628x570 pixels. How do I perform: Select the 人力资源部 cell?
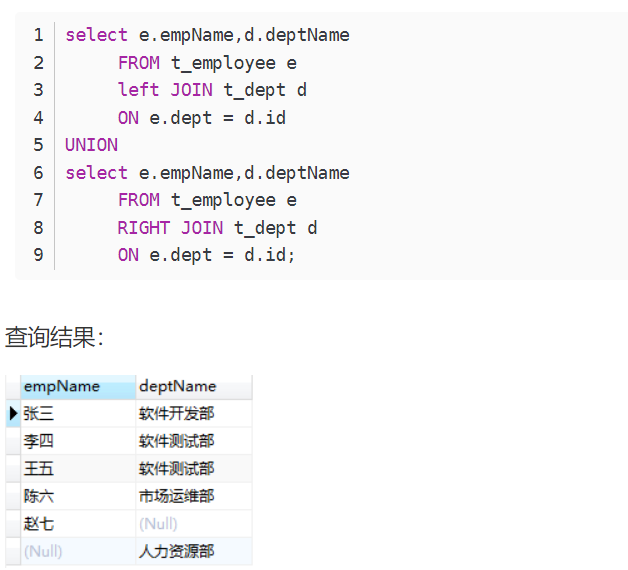click(x=194, y=552)
